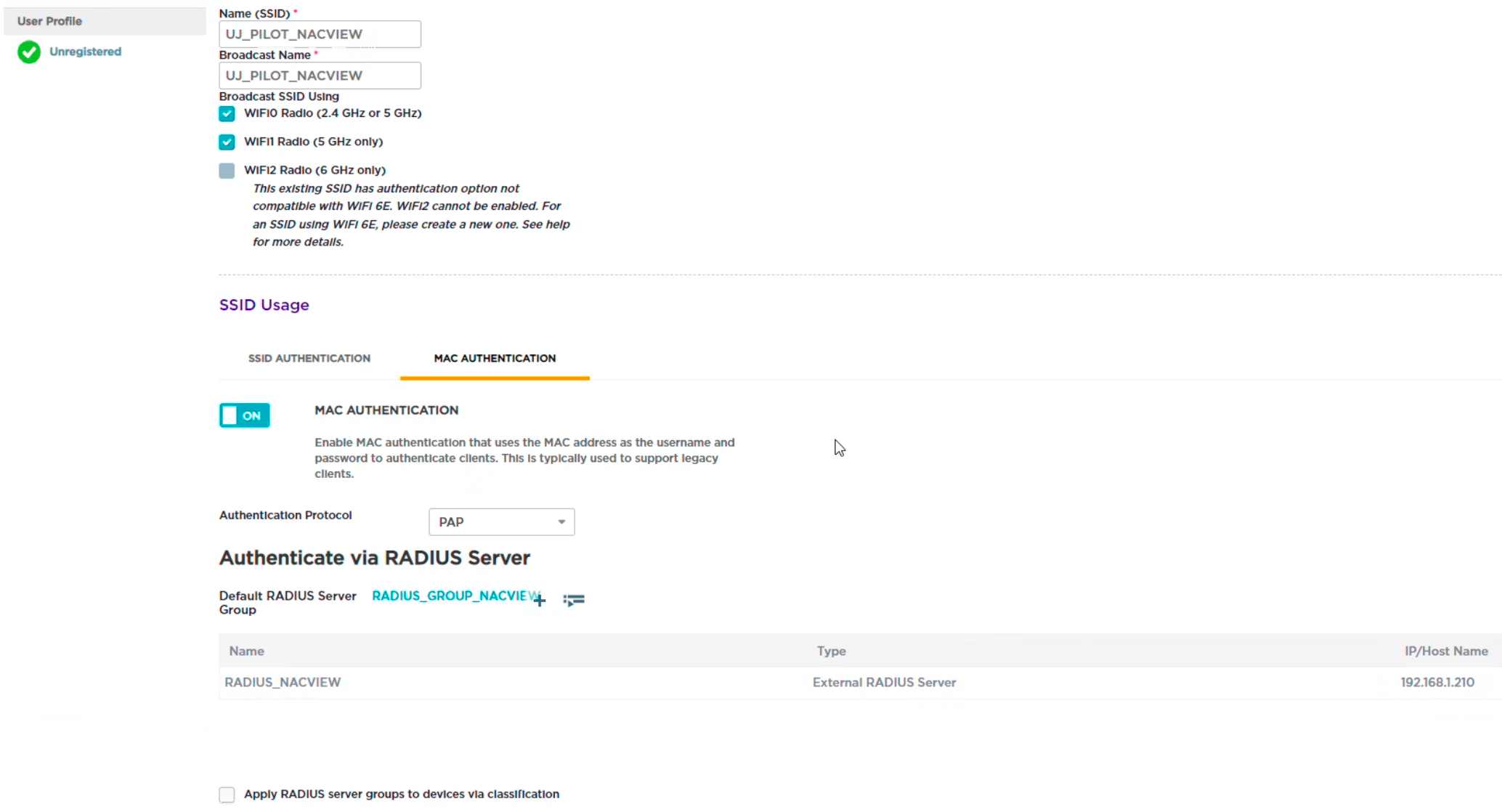The width and height of the screenshot is (1502, 812).
Task: Click the RADIUS server list icon
Action: point(574,600)
